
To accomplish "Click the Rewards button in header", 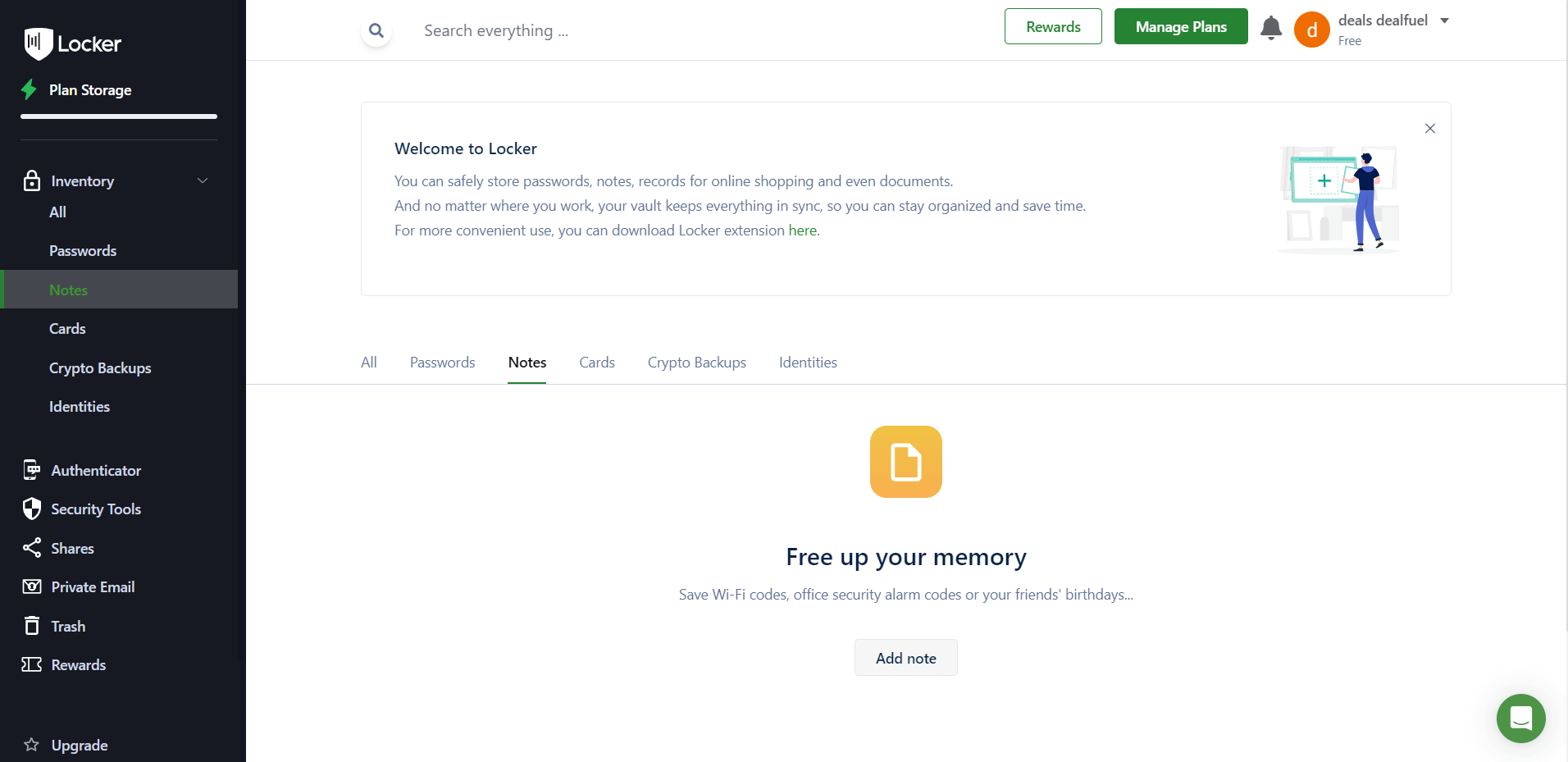I will (1053, 26).
